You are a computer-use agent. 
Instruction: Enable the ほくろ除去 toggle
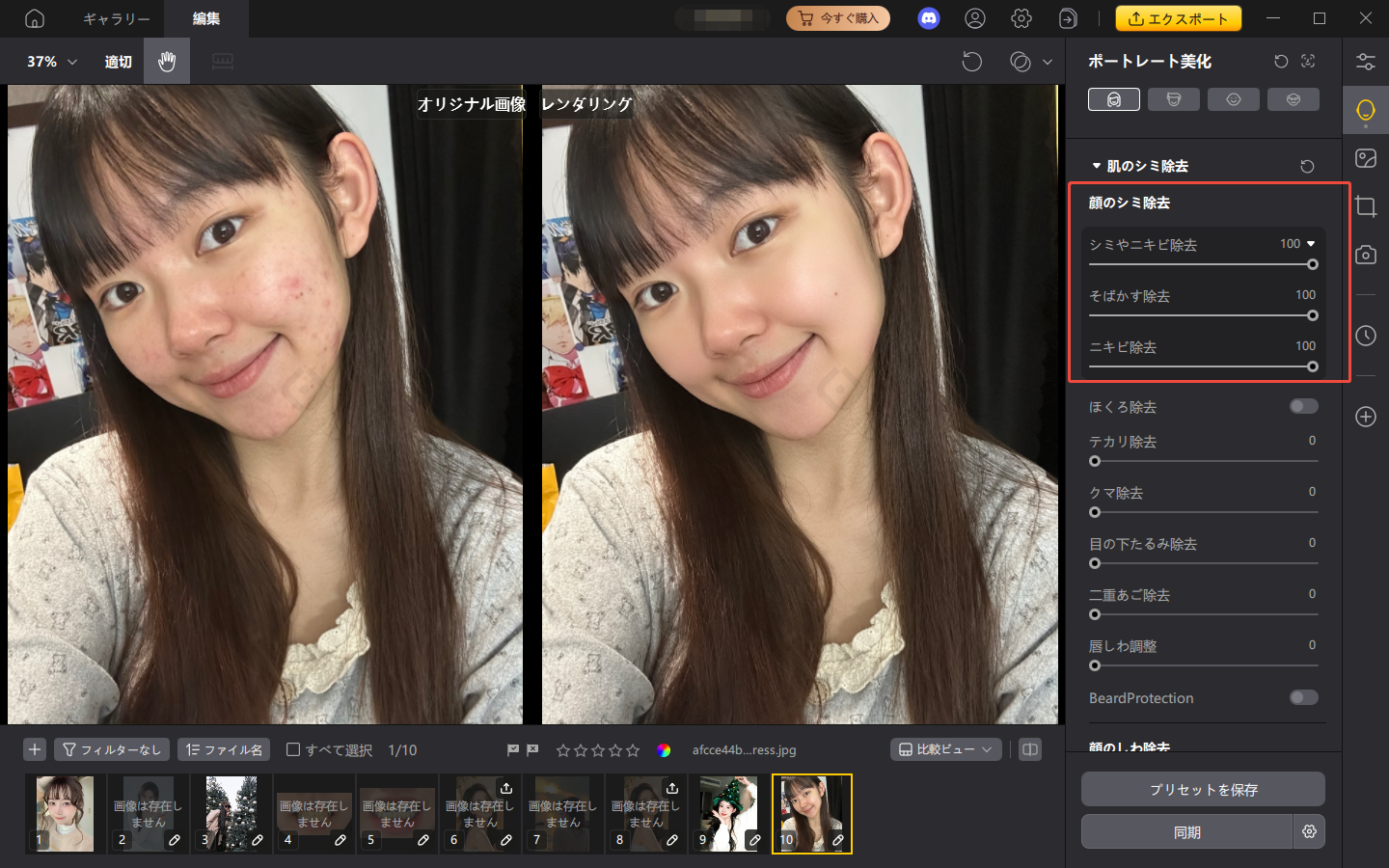[1303, 406]
